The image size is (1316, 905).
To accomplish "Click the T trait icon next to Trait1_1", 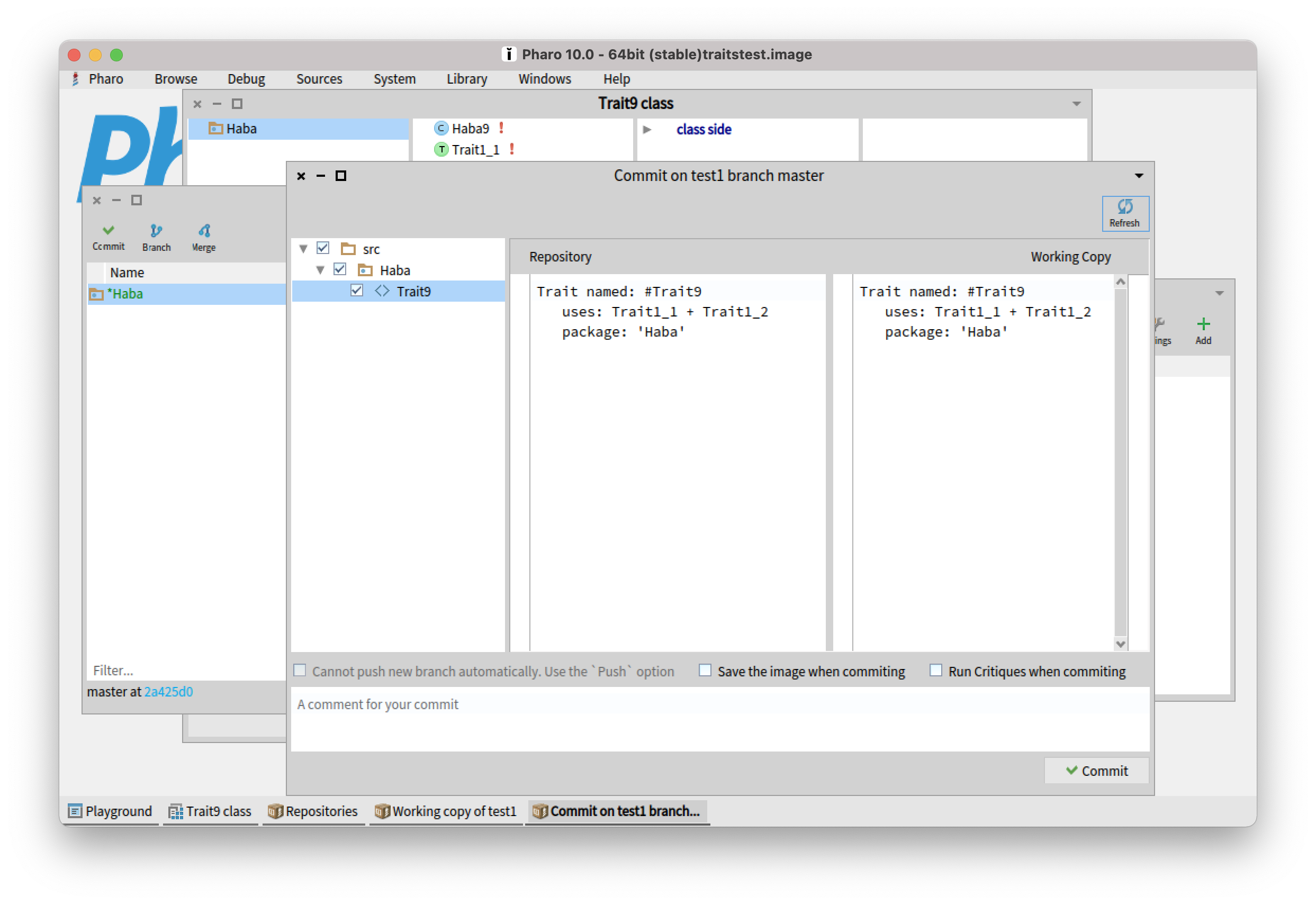I will (x=441, y=150).
